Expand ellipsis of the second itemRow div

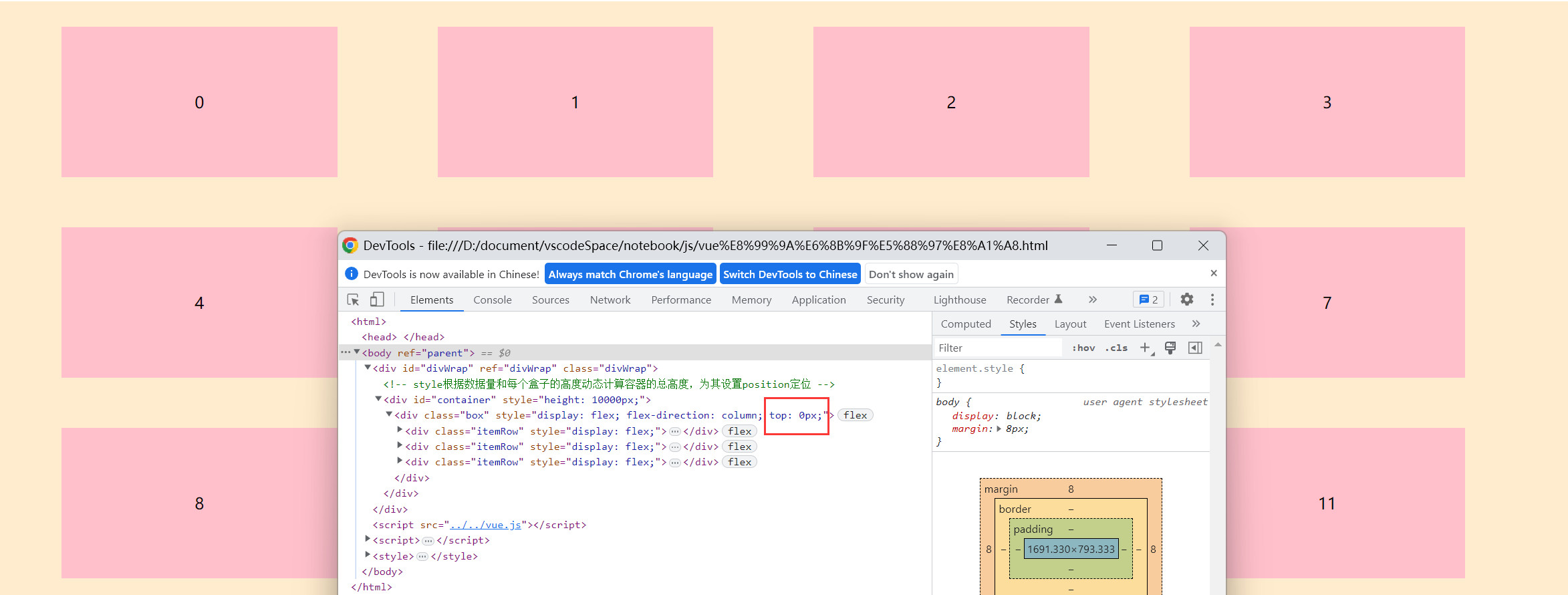(675, 447)
